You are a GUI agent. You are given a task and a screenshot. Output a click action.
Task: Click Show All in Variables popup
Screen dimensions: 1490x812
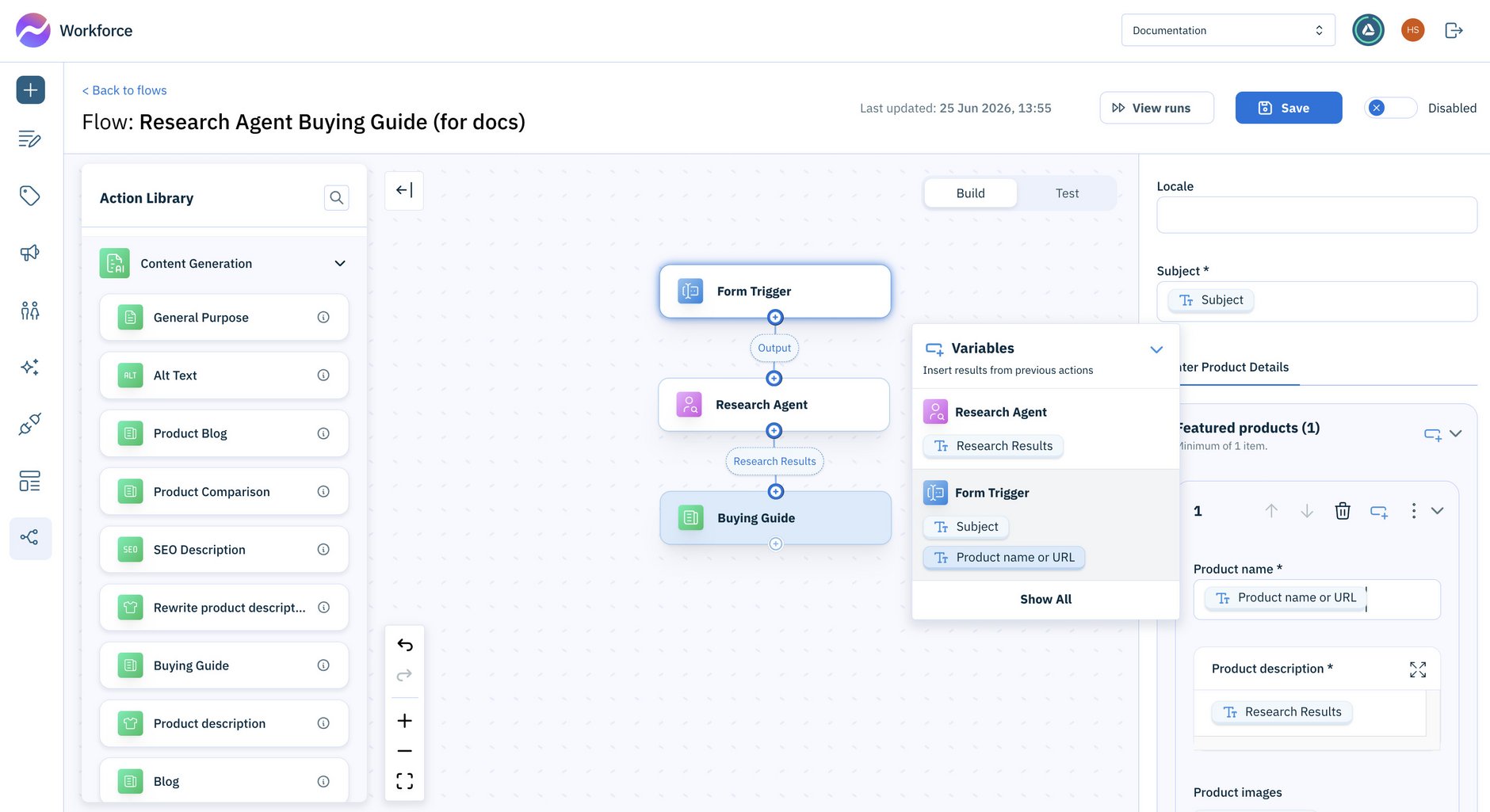point(1045,599)
